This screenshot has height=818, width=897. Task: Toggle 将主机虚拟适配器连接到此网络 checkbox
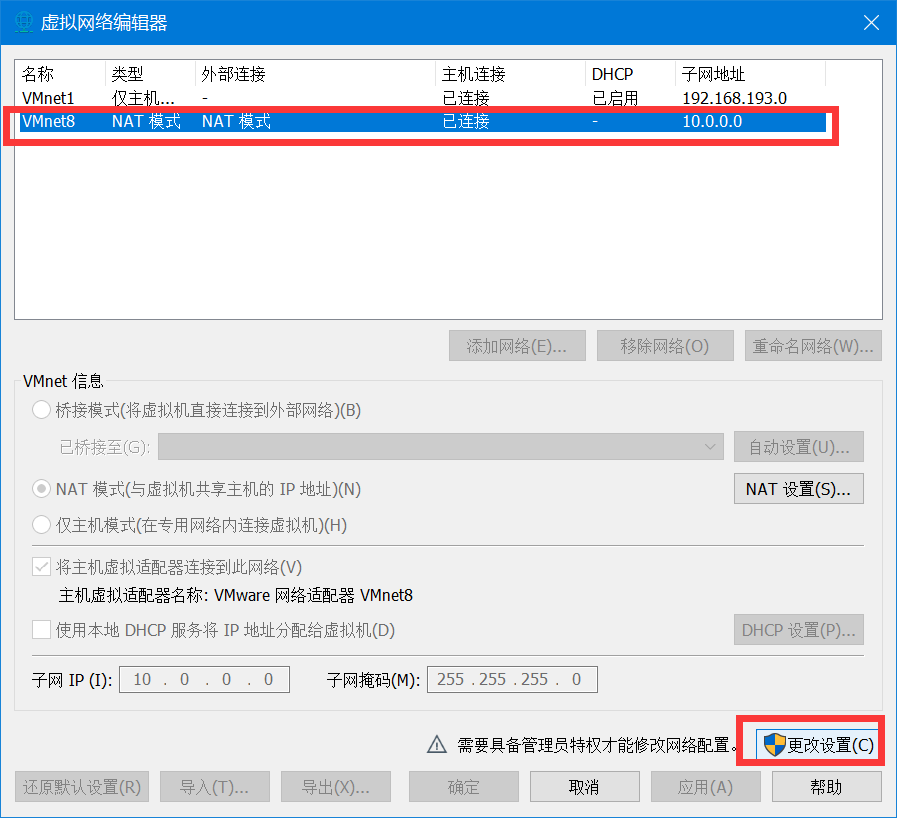tap(41, 567)
